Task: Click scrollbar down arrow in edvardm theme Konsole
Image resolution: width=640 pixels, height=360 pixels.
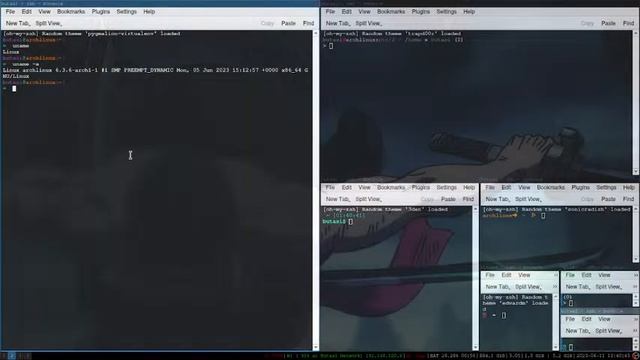Action: click(556, 347)
